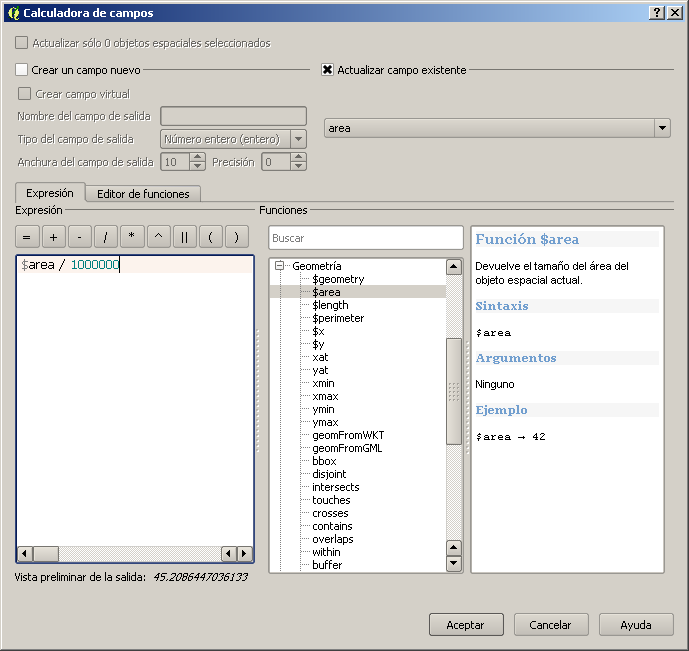Select xmin function
The width and height of the screenshot is (689, 651).
pos(323,383)
